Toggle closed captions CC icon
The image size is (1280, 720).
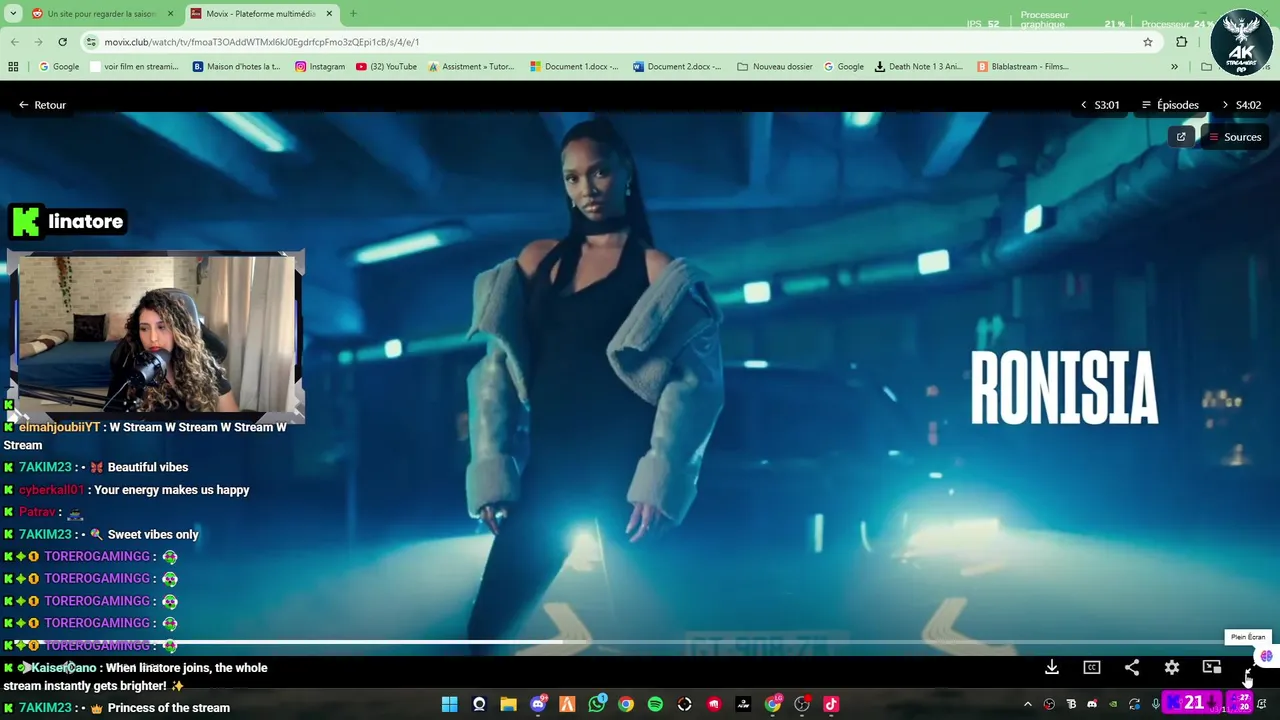1092,667
